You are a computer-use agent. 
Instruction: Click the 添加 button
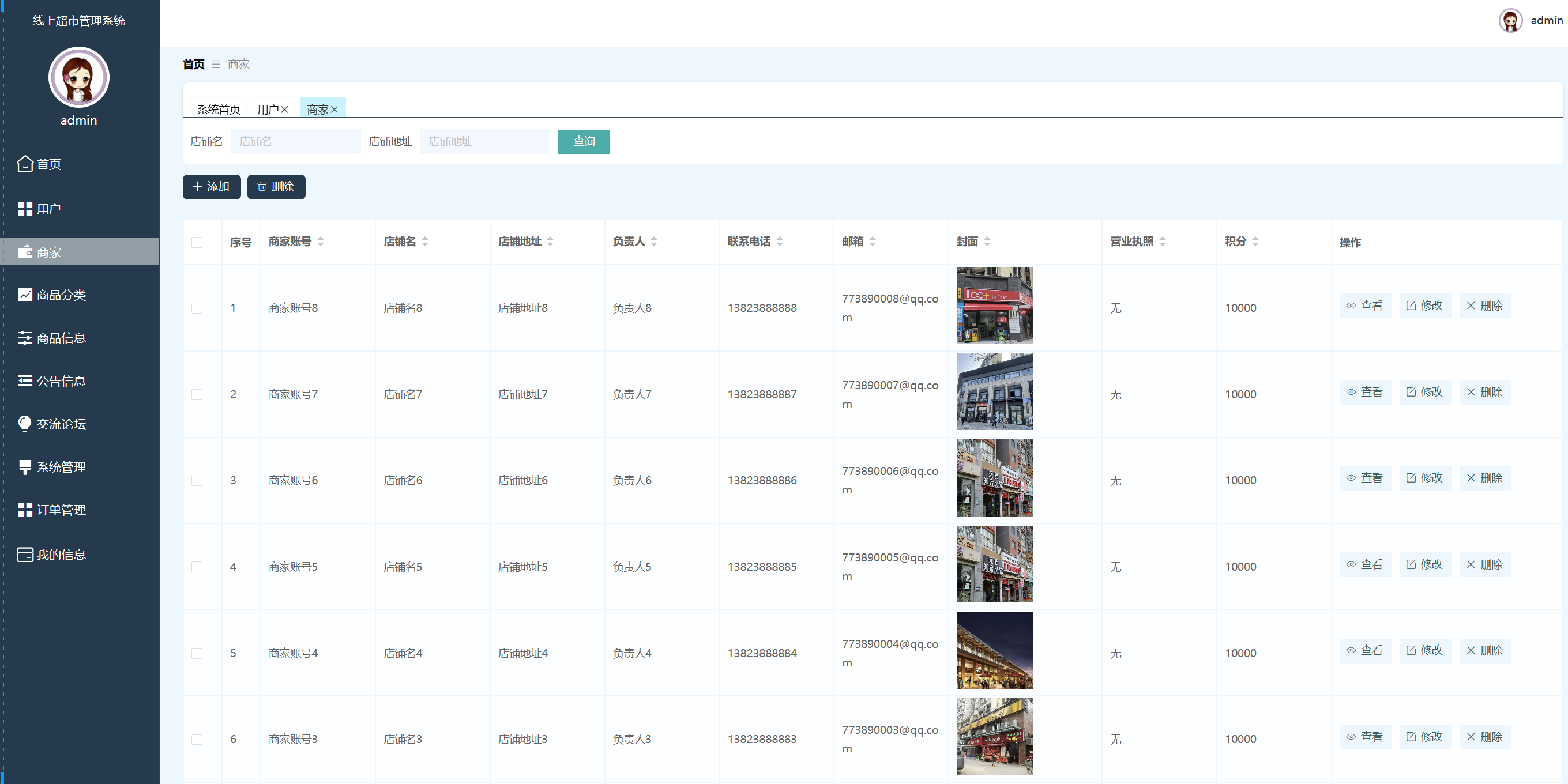tap(211, 187)
